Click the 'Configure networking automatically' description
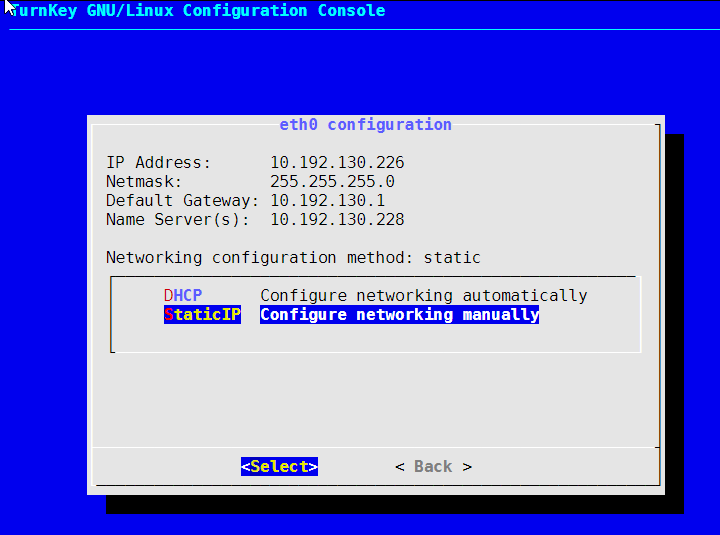 click(423, 295)
